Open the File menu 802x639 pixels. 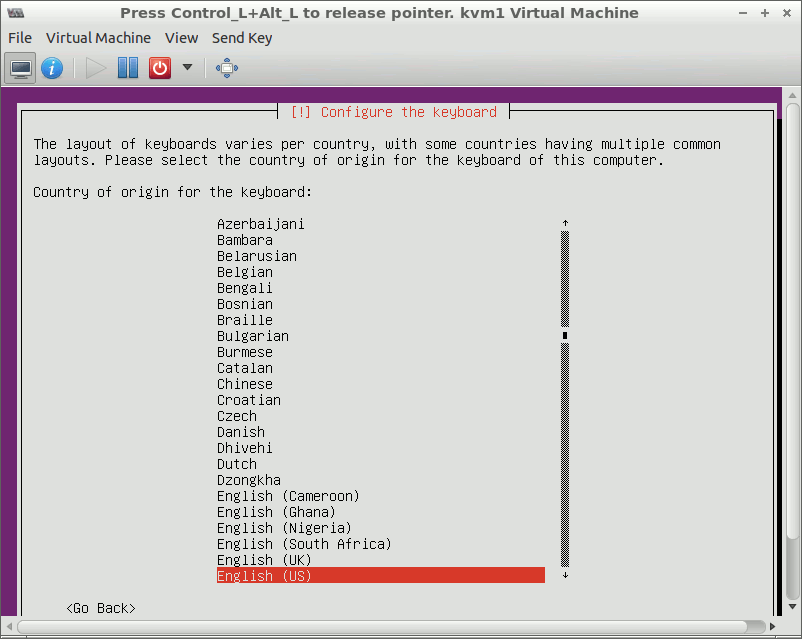pyautogui.click(x=20, y=38)
